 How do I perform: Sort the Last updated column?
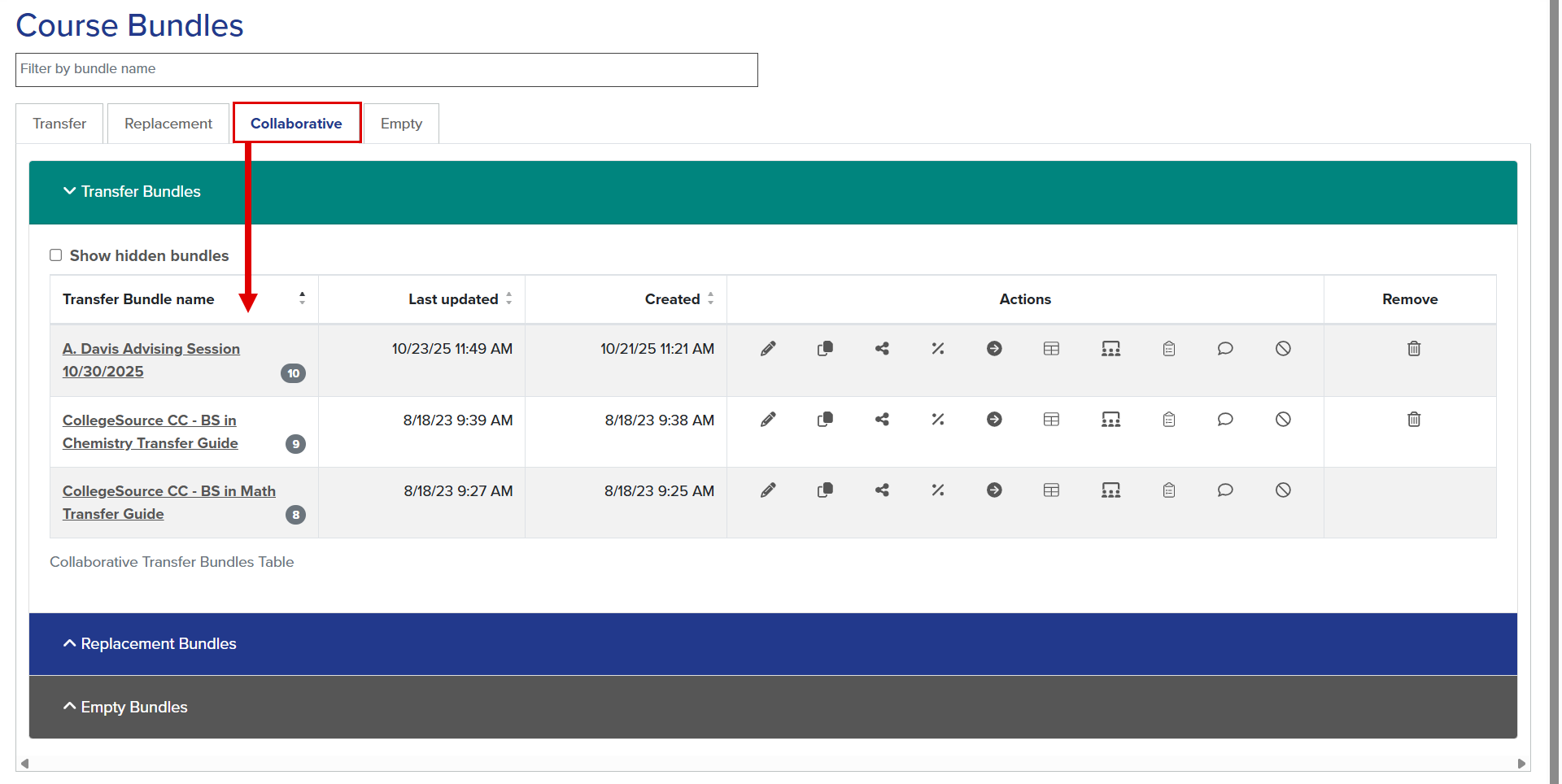[x=508, y=298]
